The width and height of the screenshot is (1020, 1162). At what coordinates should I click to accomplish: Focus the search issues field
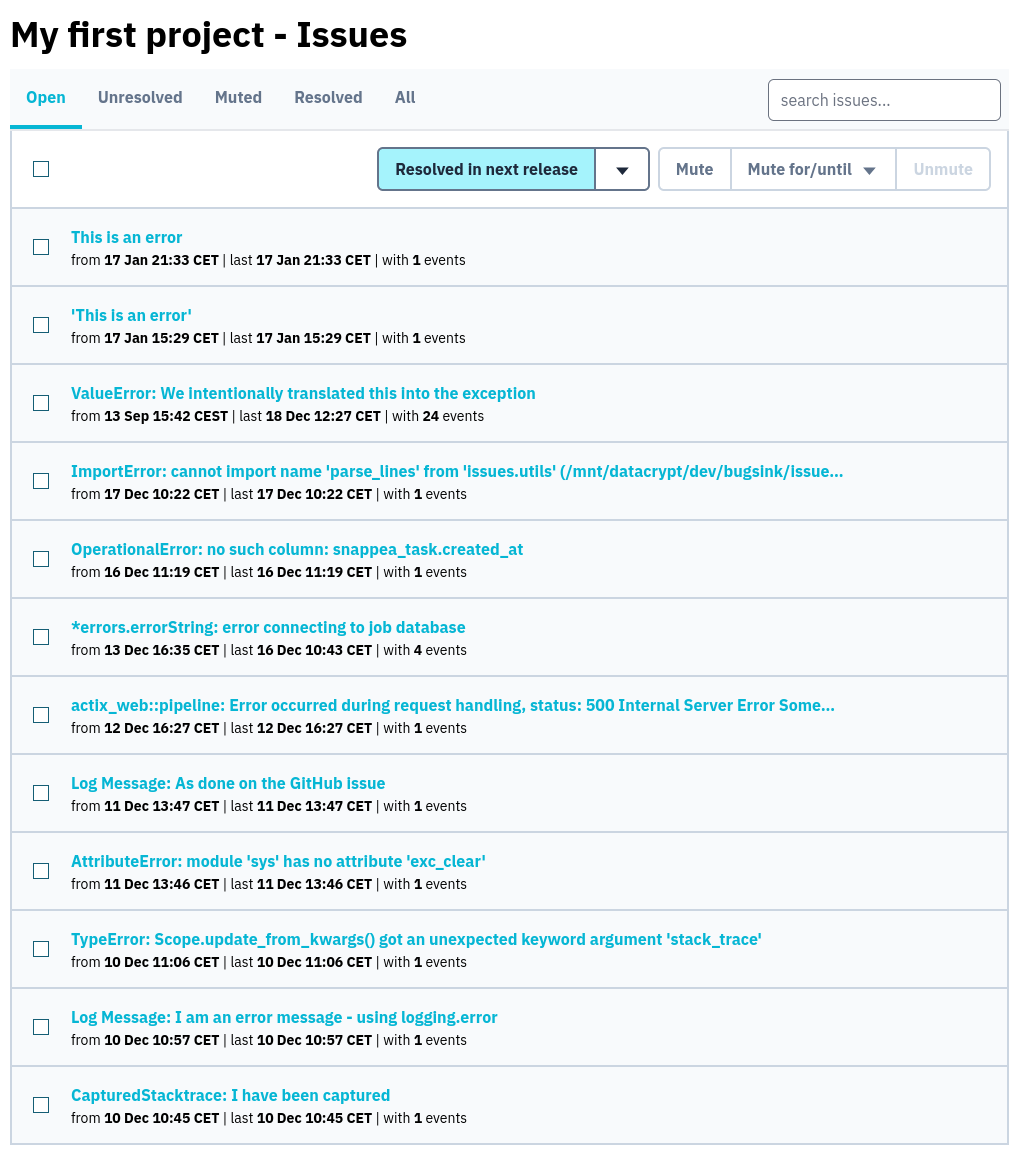[884, 100]
